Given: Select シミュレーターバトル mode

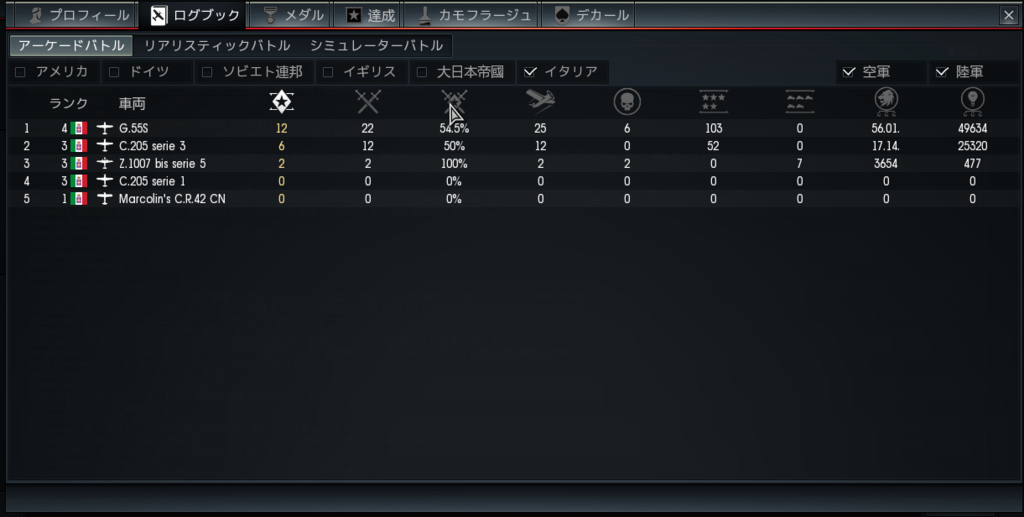Looking at the screenshot, I should point(377,46).
